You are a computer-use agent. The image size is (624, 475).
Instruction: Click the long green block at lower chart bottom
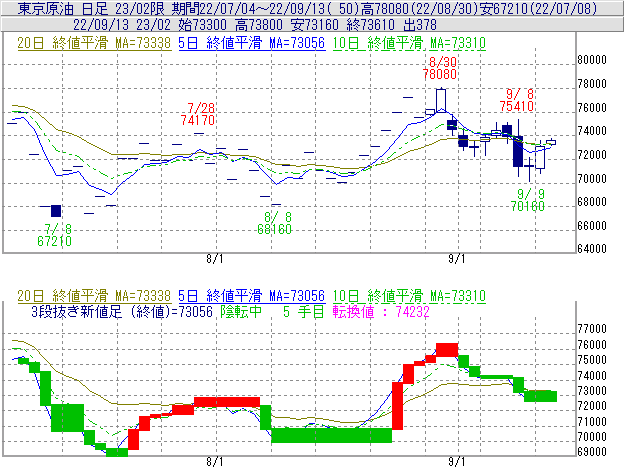[x=332, y=435]
